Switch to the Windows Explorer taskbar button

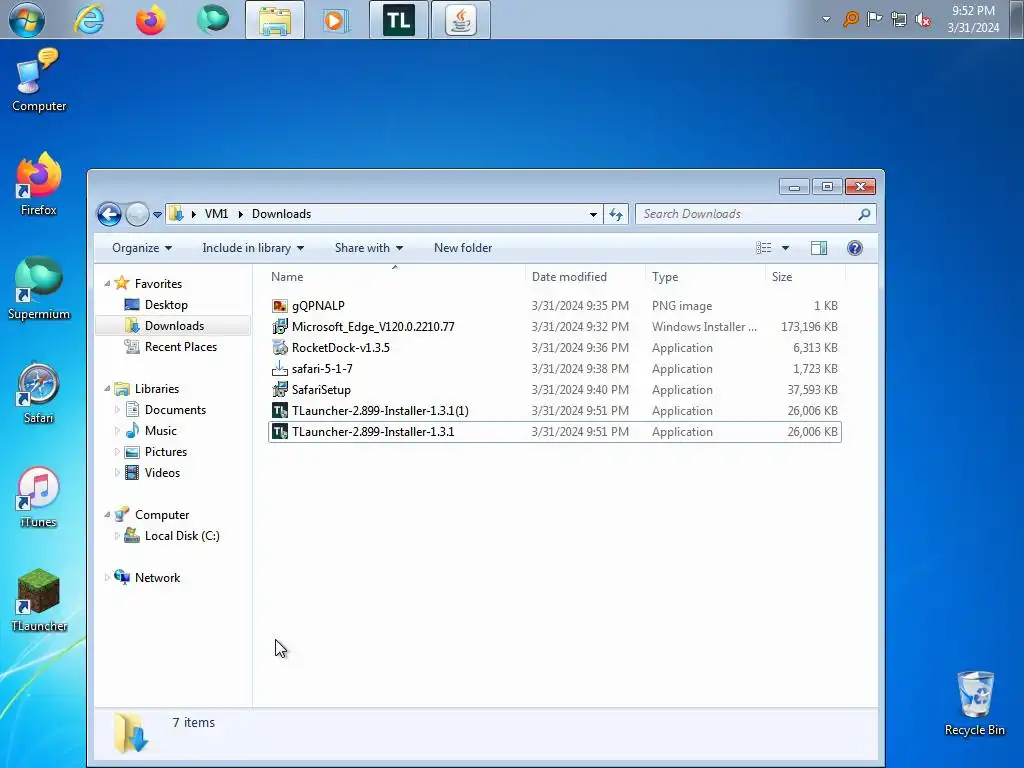275,20
